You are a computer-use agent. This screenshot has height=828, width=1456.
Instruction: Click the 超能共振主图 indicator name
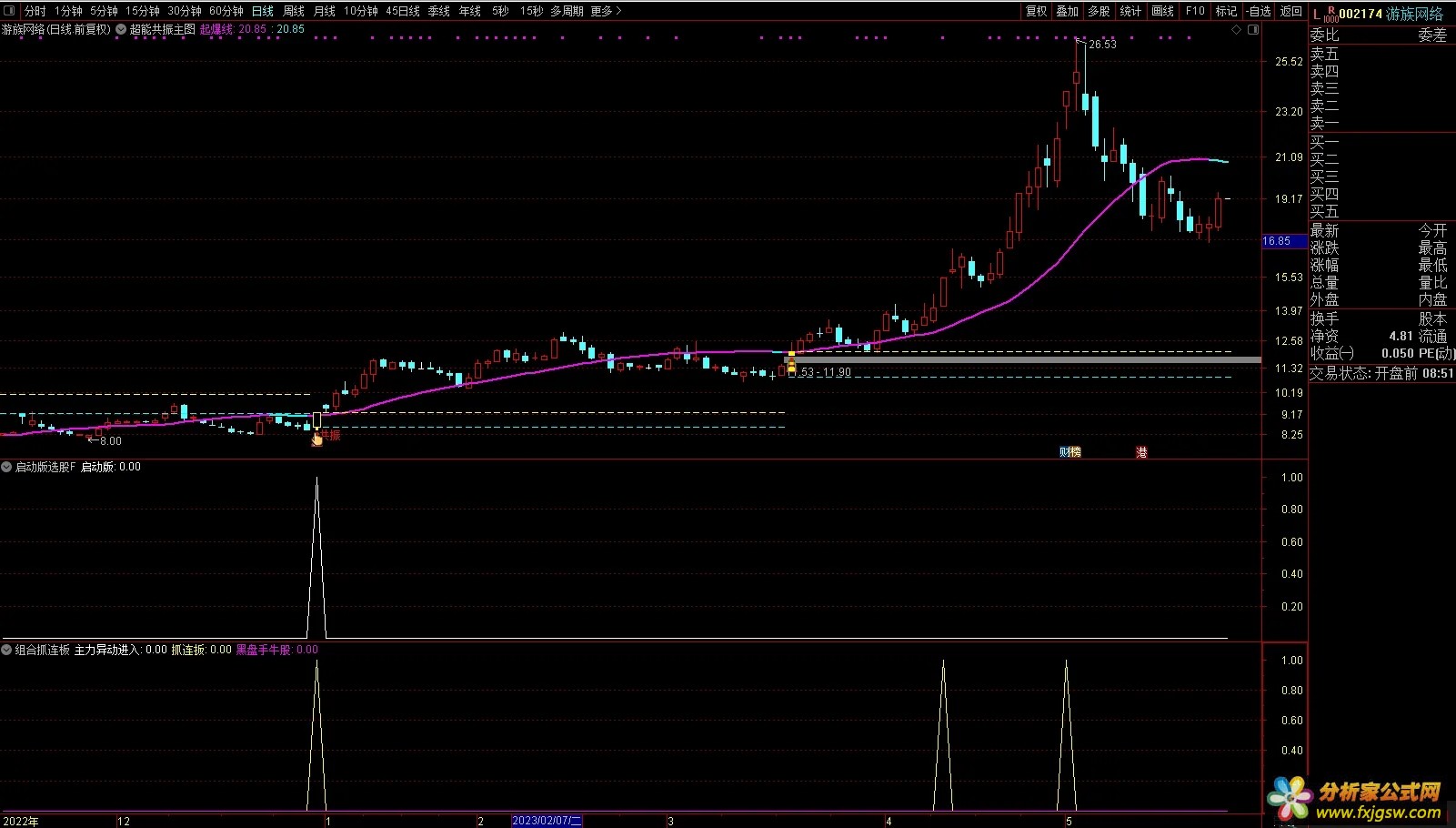click(x=163, y=29)
